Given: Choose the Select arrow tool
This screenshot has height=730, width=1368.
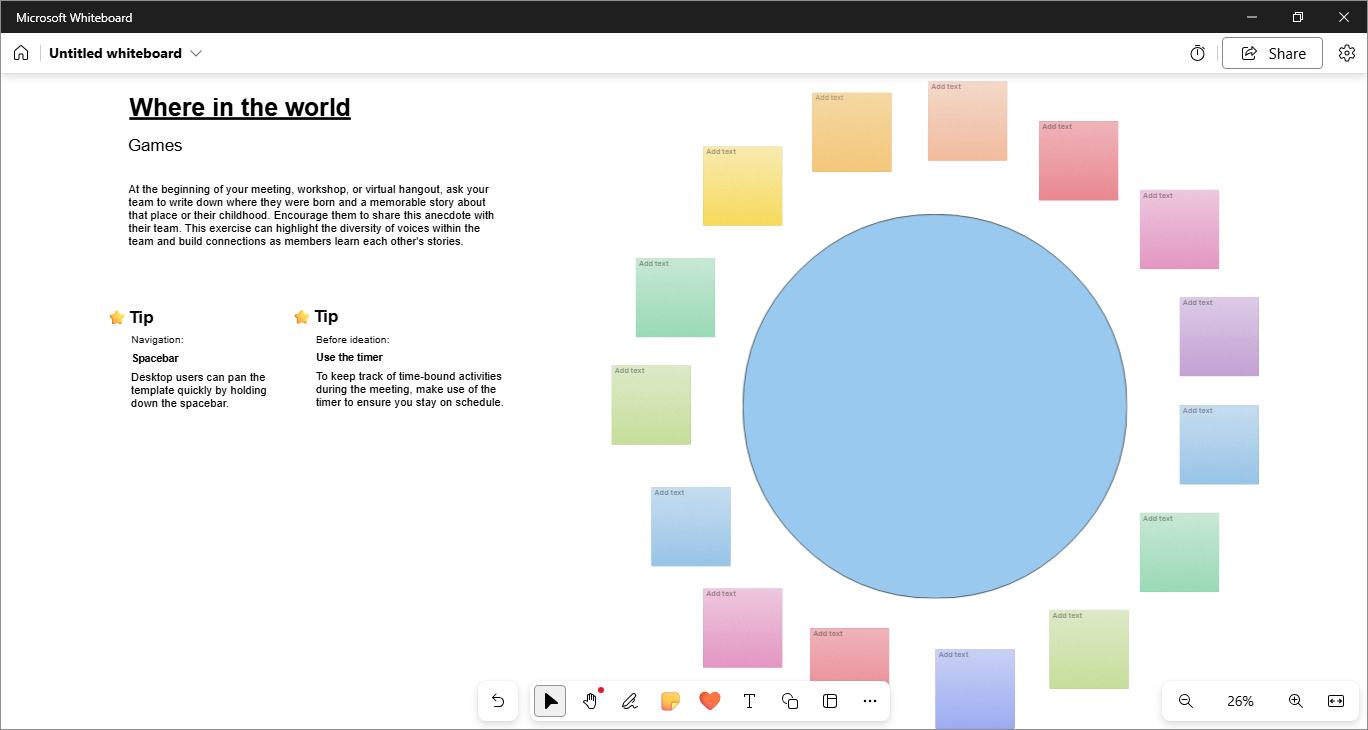Looking at the screenshot, I should 550,701.
